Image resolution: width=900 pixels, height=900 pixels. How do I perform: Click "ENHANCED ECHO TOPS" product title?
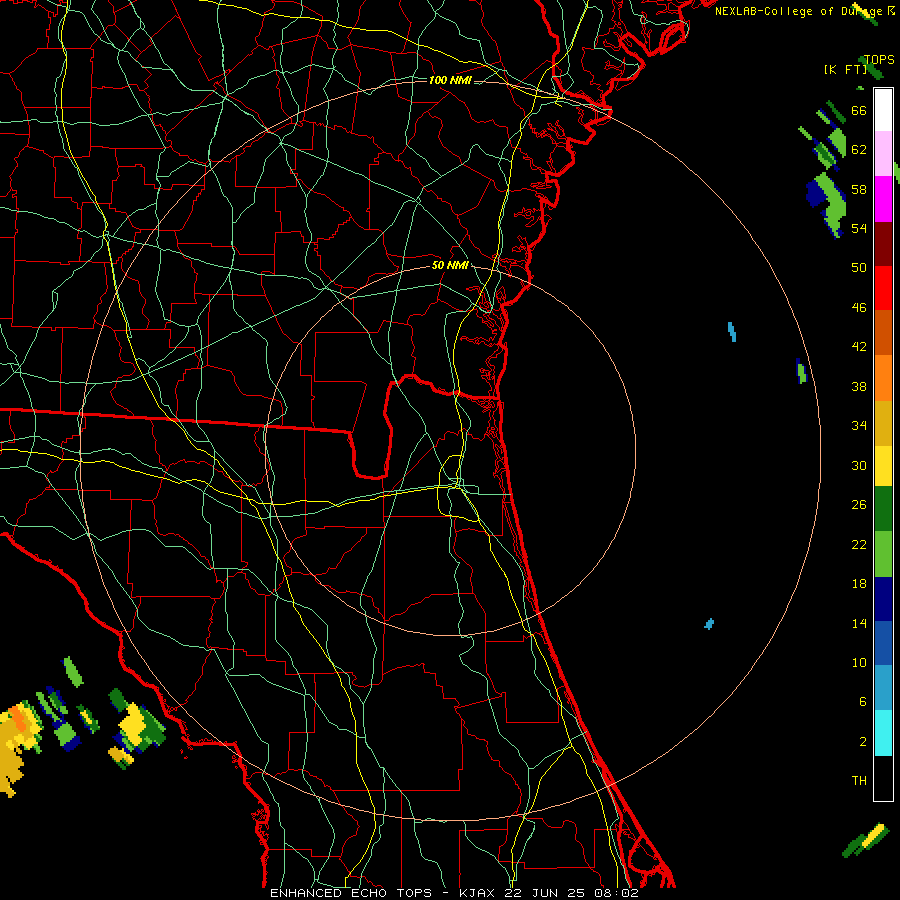click(351, 893)
